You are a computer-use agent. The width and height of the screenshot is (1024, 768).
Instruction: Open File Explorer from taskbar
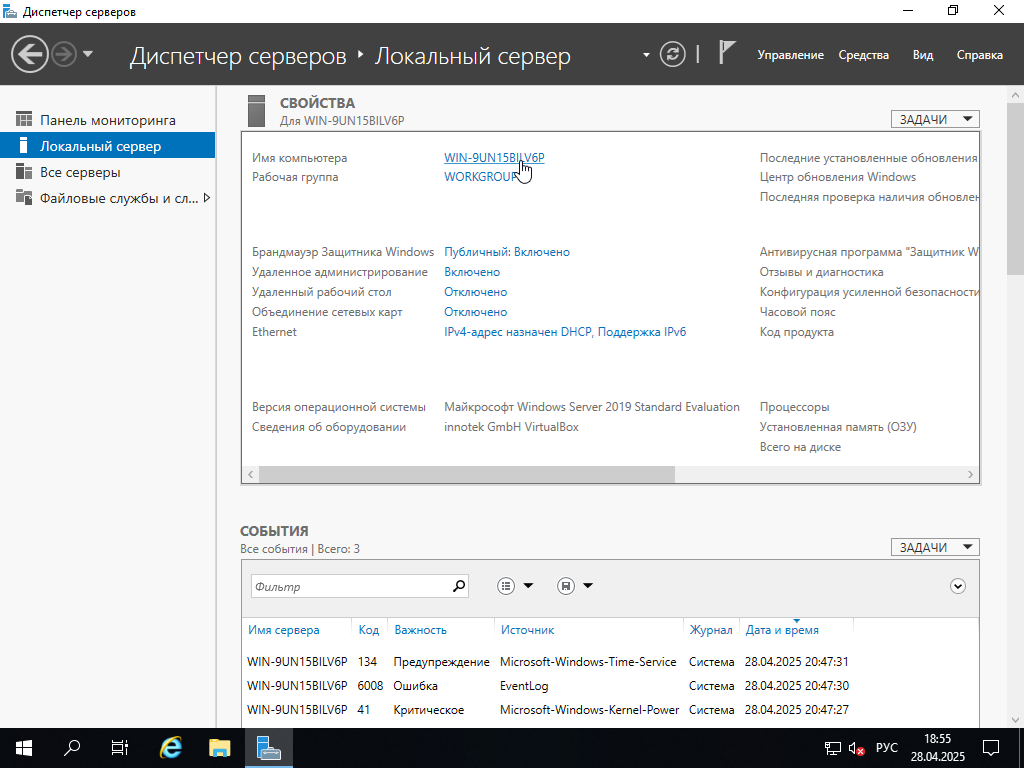point(219,748)
